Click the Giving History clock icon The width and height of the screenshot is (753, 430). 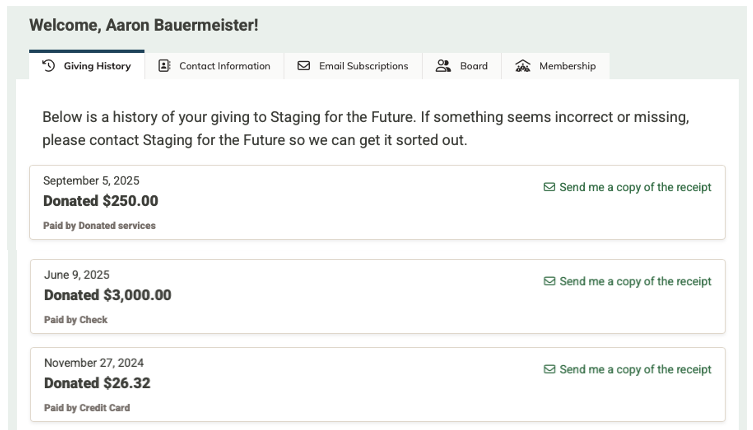tap(48, 66)
